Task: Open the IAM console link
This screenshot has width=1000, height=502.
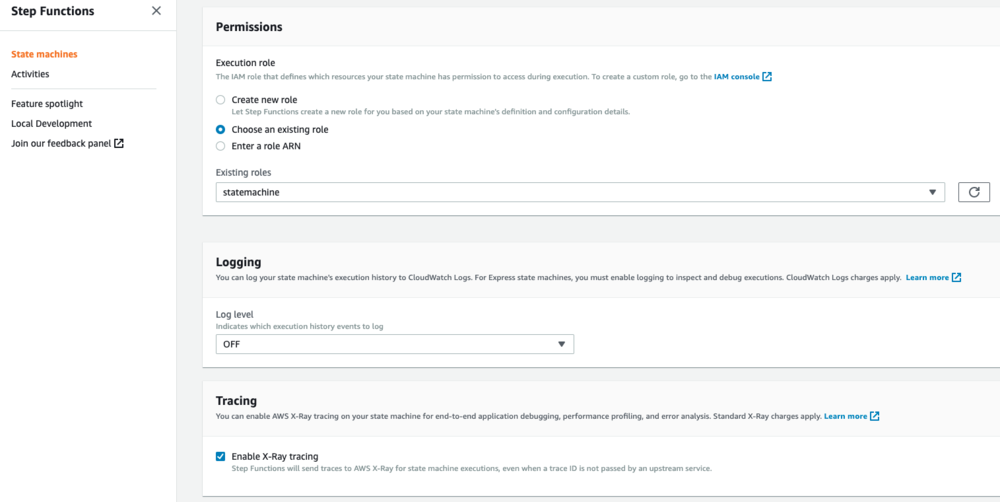Action: (737, 77)
